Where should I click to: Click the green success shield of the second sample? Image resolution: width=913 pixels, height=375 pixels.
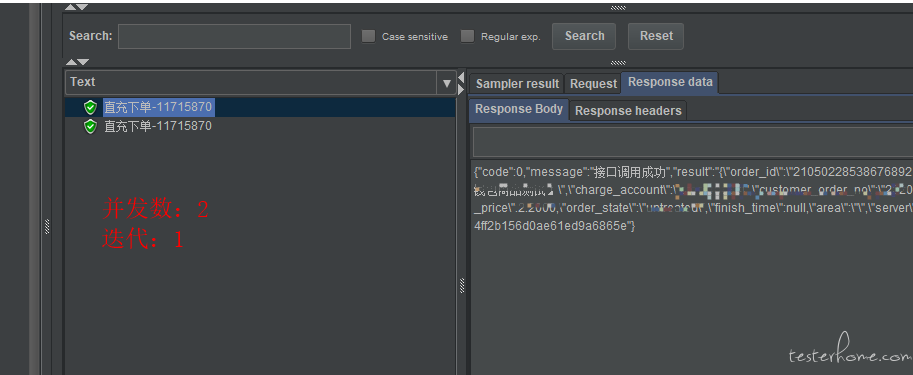point(90,126)
